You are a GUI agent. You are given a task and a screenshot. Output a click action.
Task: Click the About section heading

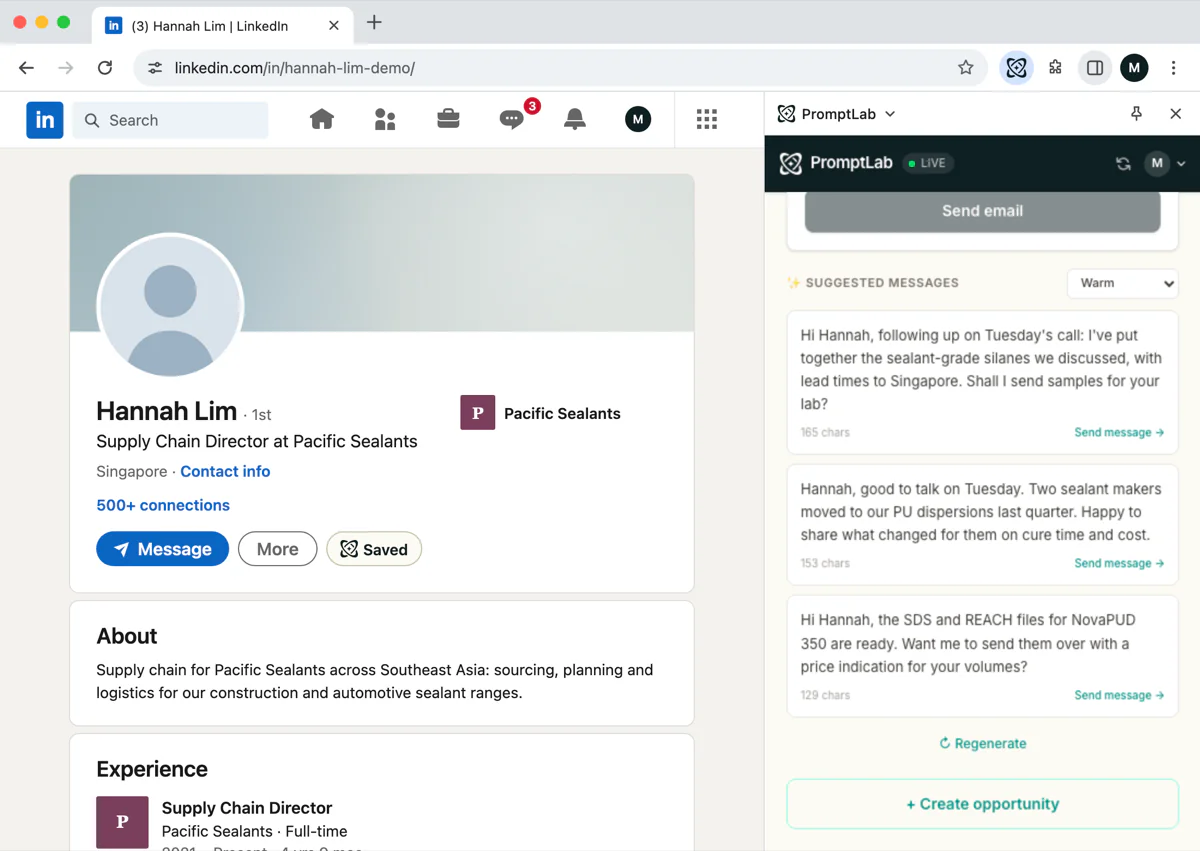coord(127,636)
